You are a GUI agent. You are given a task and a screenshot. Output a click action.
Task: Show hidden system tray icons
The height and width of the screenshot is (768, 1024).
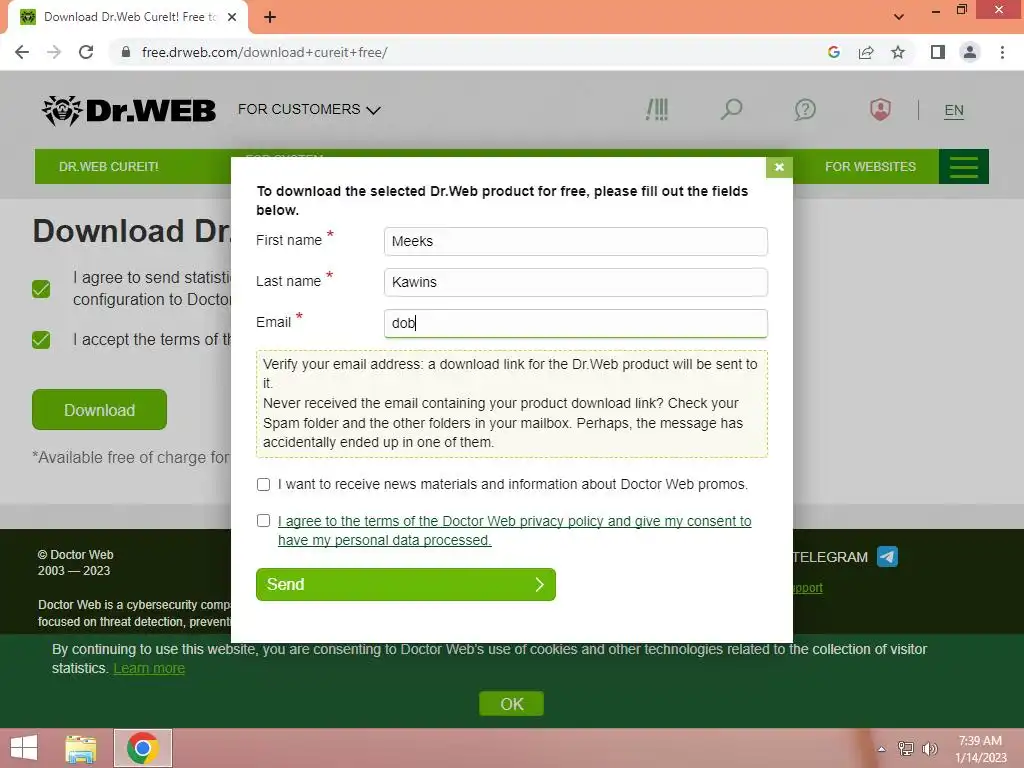tap(881, 749)
